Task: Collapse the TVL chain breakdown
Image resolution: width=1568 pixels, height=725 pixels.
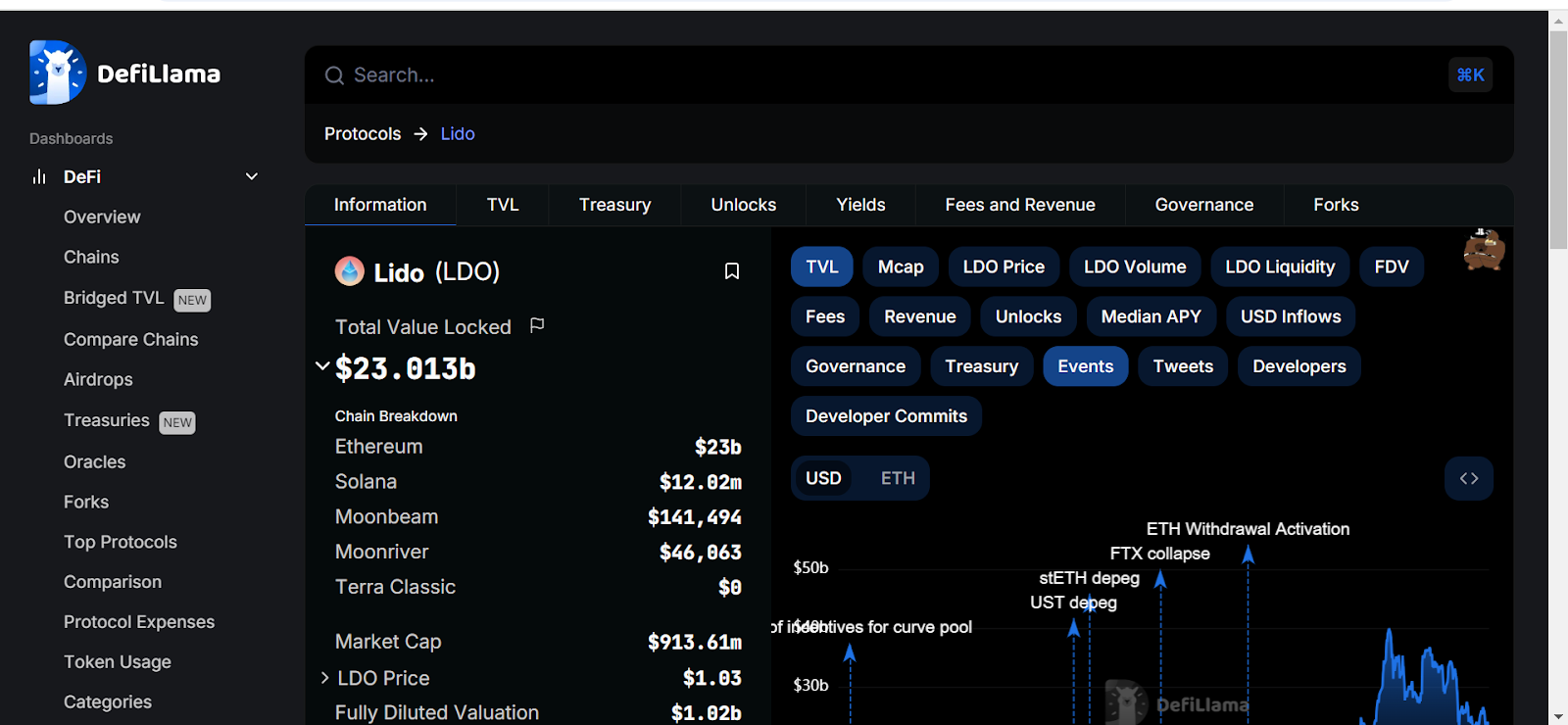Action: pyautogui.click(x=322, y=366)
